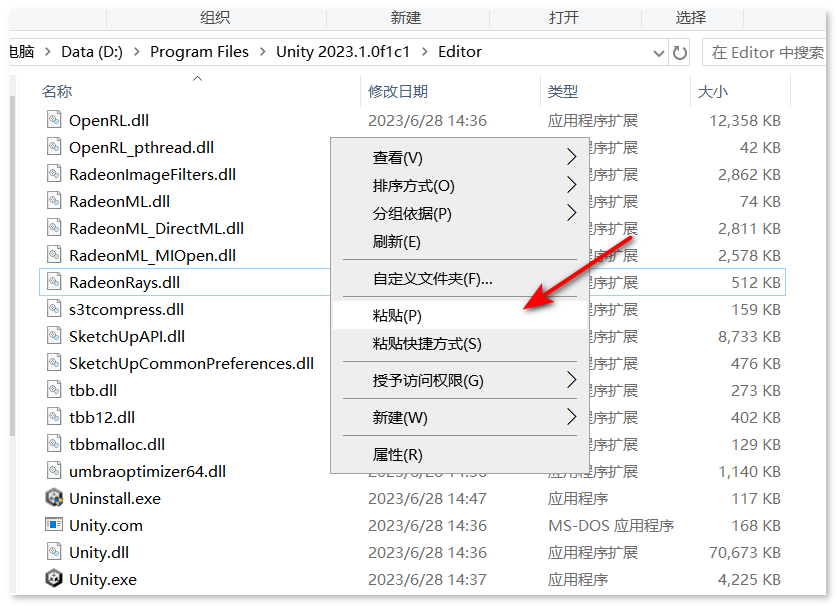Click the umbraoptimizer64.dll file icon
The width and height of the screenshot is (837, 606).
(x=54, y=470)
